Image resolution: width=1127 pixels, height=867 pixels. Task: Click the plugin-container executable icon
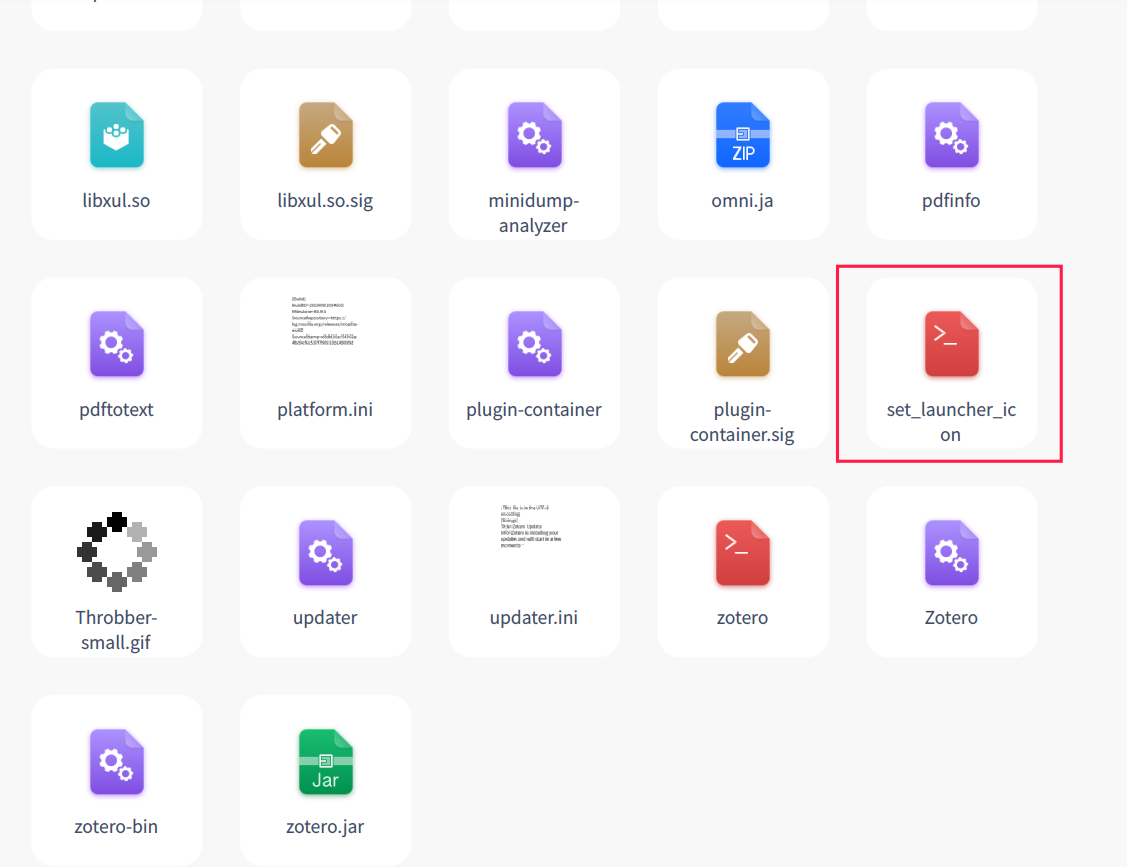coord(534,344)
